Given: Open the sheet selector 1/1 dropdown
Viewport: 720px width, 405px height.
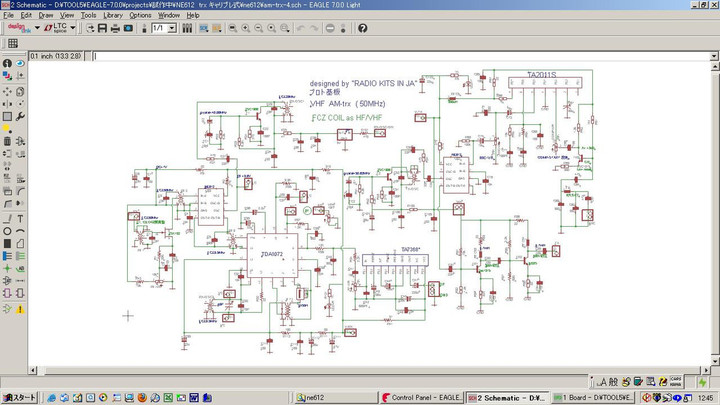Looking at the screenshot, I should pyautogui.click(x=164, y=28).
